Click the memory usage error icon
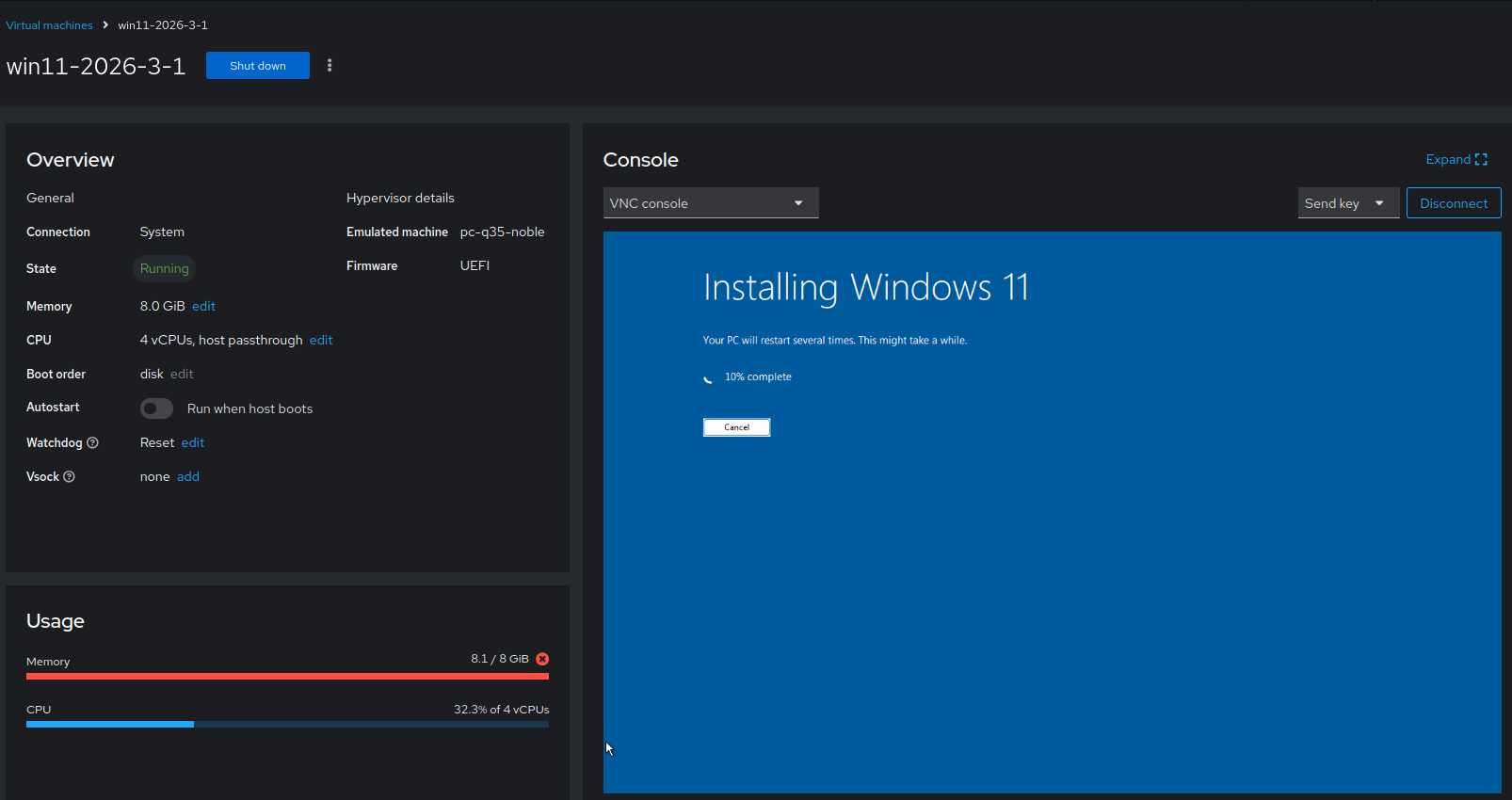The height and width of the screenshot is (800, 1512). pyautogui.click(x=542, y=659)
